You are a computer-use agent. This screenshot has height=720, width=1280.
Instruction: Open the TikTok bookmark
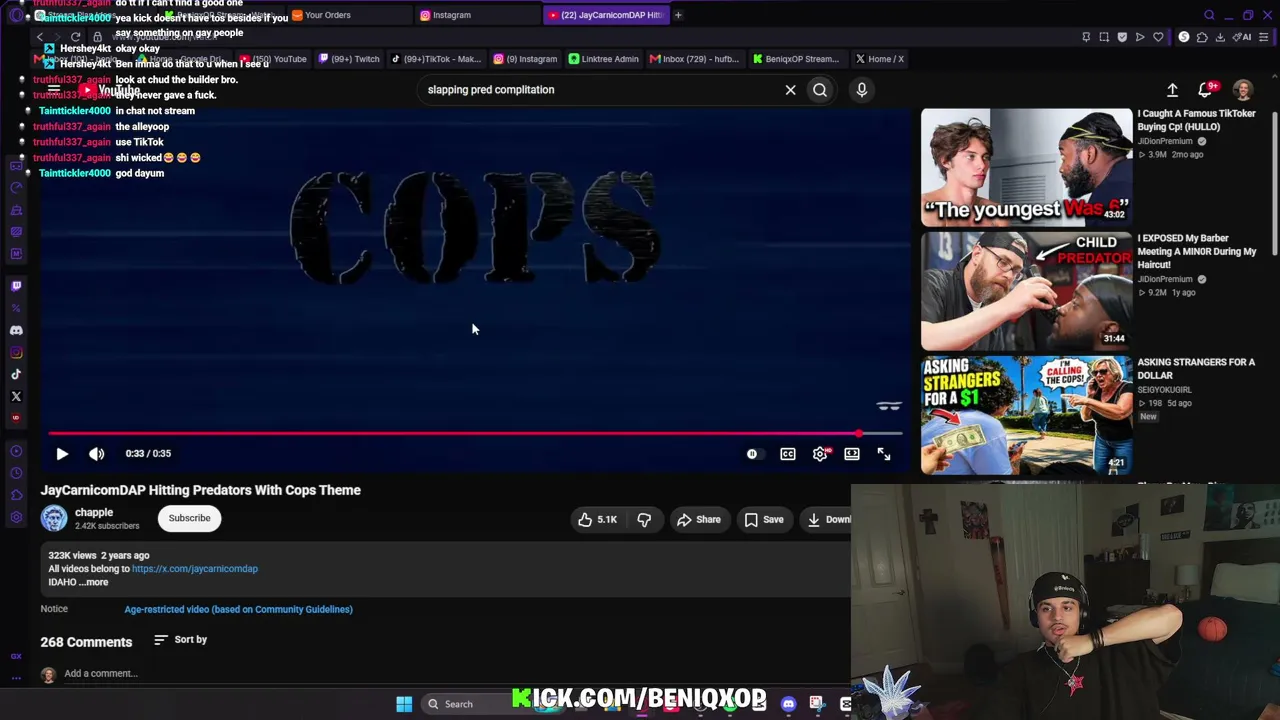[x=436, y=59]
